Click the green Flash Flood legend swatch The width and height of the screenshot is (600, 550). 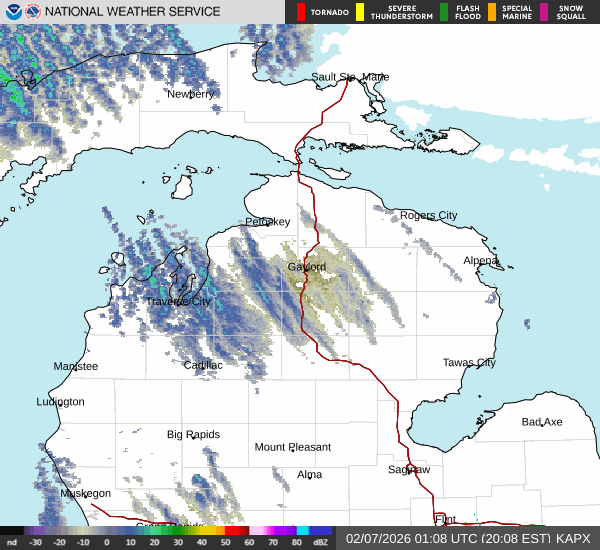(x=444, y=12)
